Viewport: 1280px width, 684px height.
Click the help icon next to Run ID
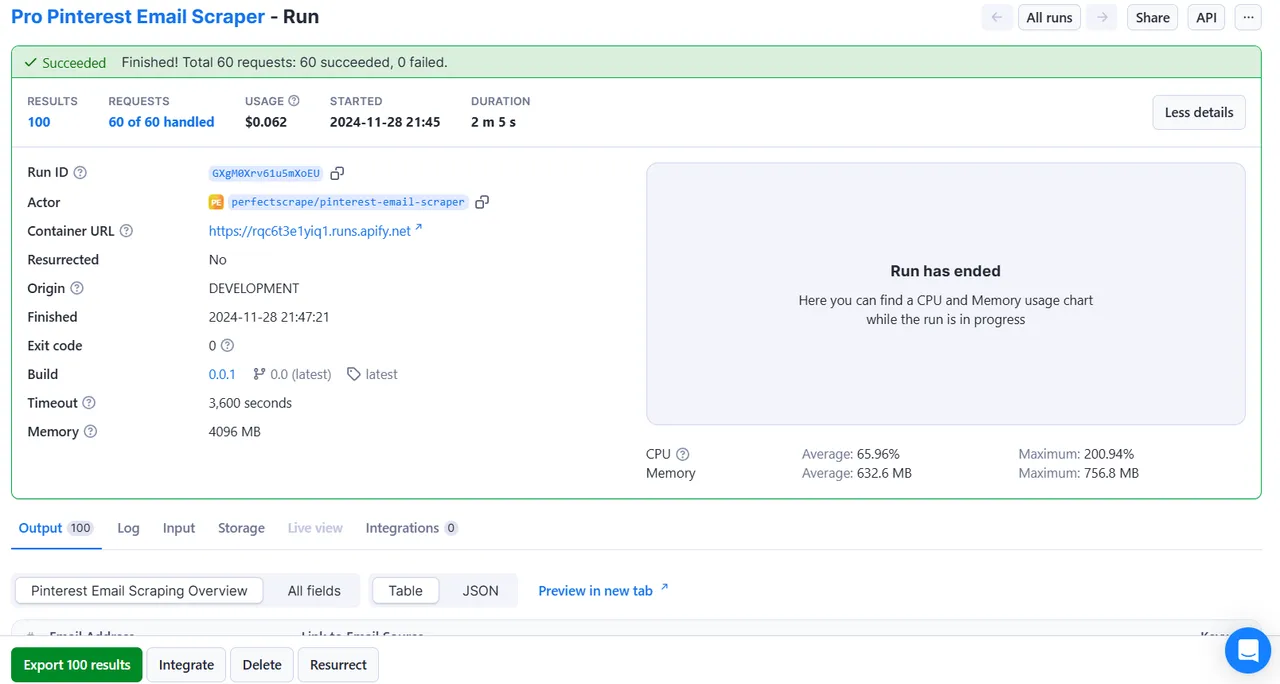(x=80, y=172)
